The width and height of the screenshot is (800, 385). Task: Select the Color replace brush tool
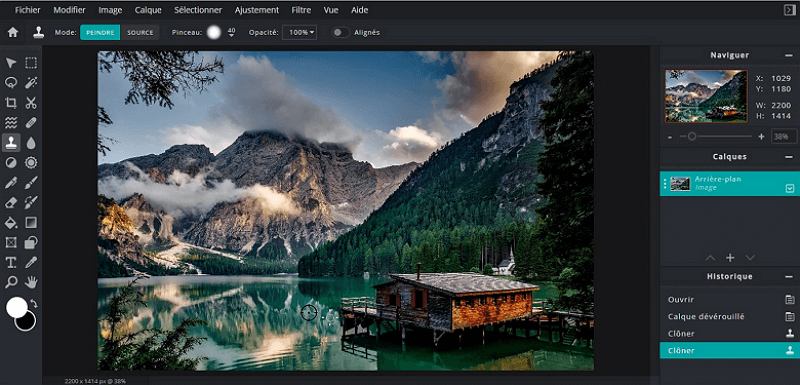tap(31, 202)
